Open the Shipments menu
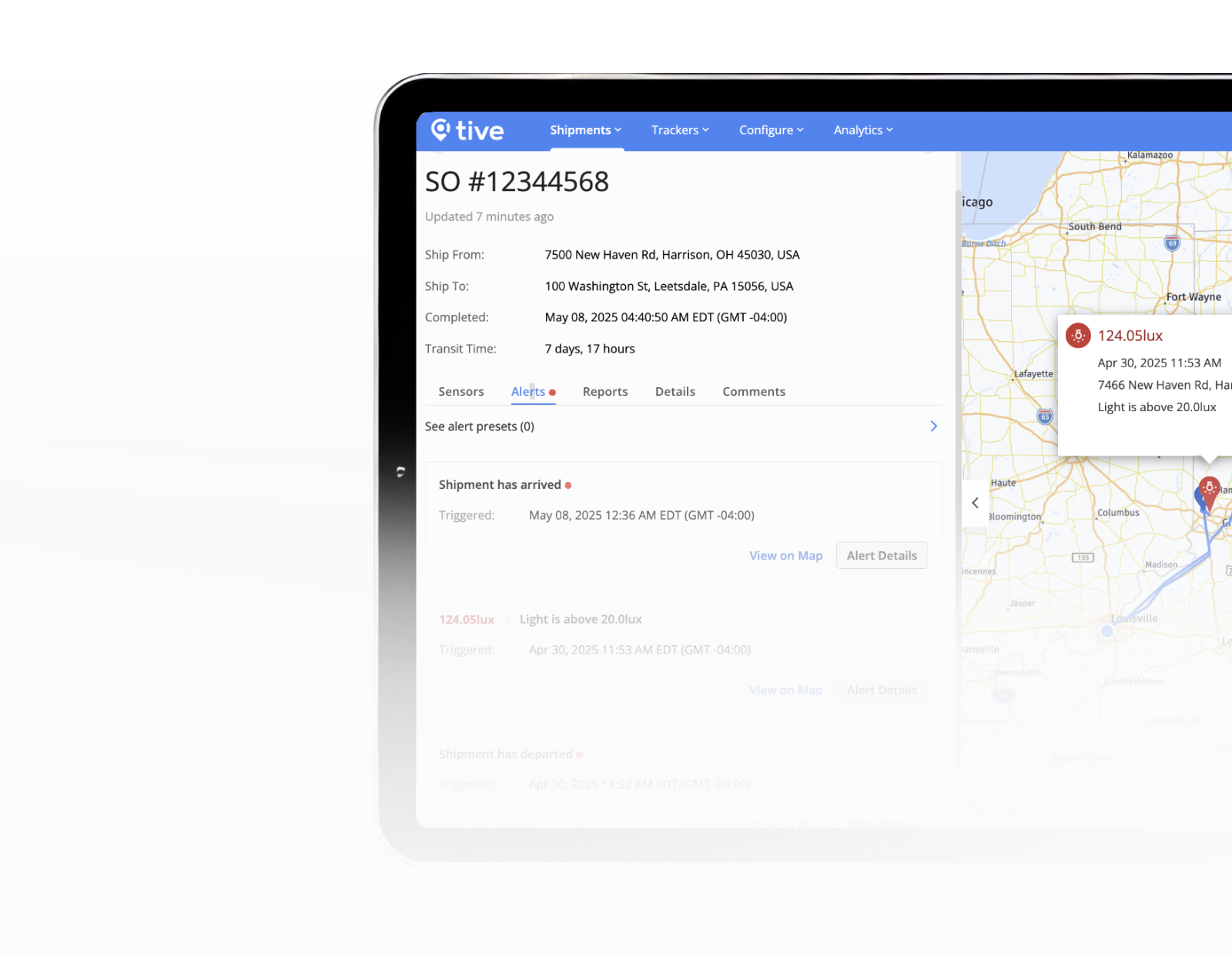Viewport: 1232px width, 957px height. click(x=585, y=130)
